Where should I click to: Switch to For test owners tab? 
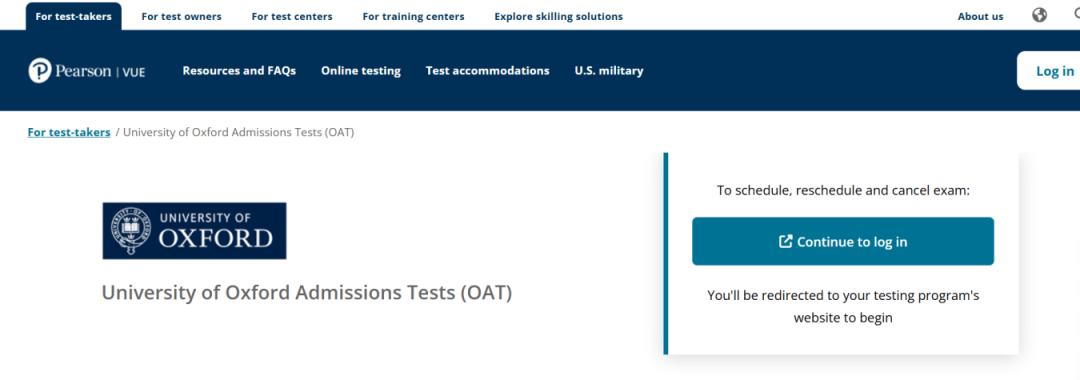pos(182,17)
